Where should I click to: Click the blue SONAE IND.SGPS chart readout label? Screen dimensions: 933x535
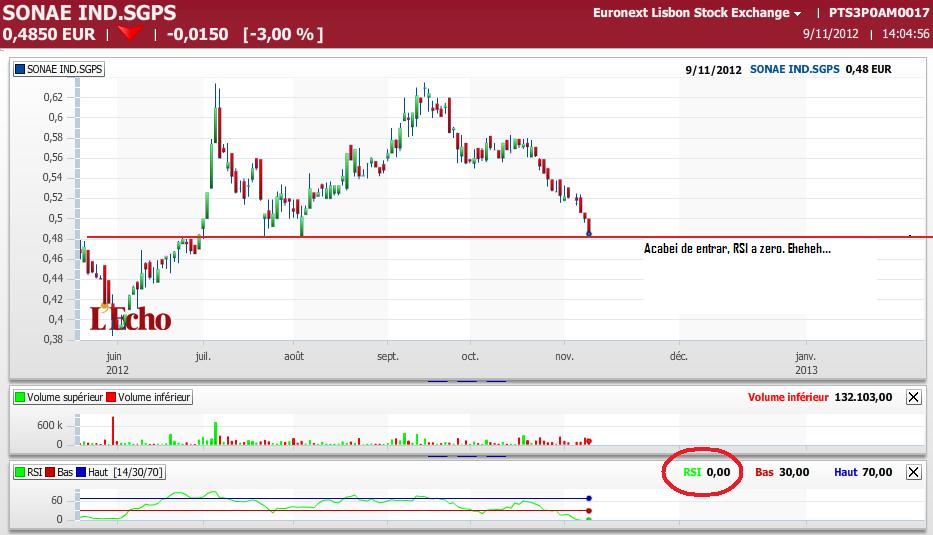(x=794, y=69)
